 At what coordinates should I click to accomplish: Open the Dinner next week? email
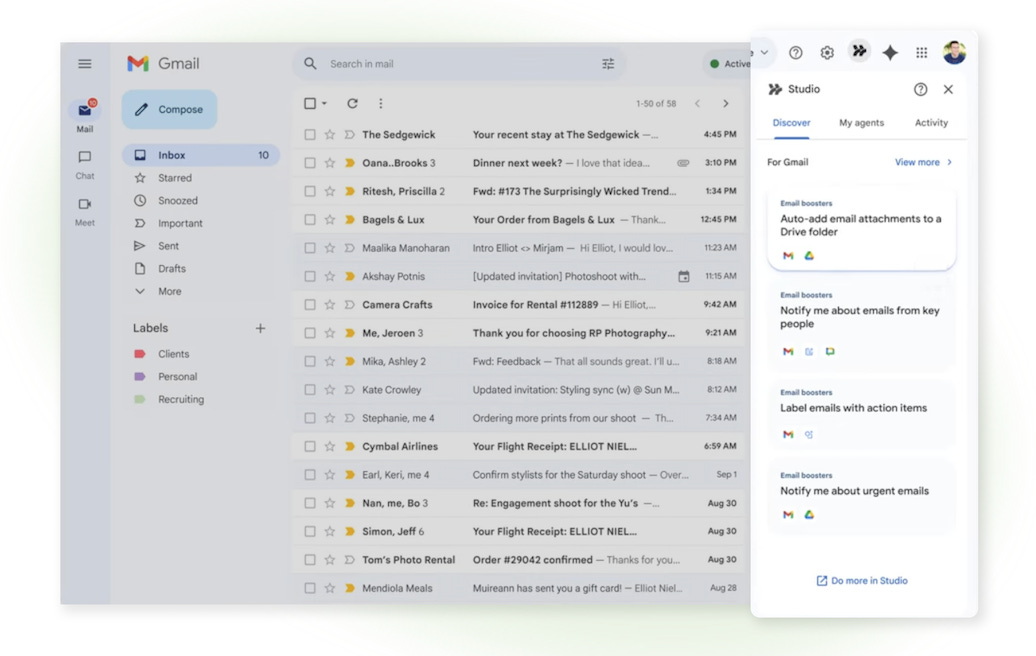pyautogui.click(x=519, y=163)
